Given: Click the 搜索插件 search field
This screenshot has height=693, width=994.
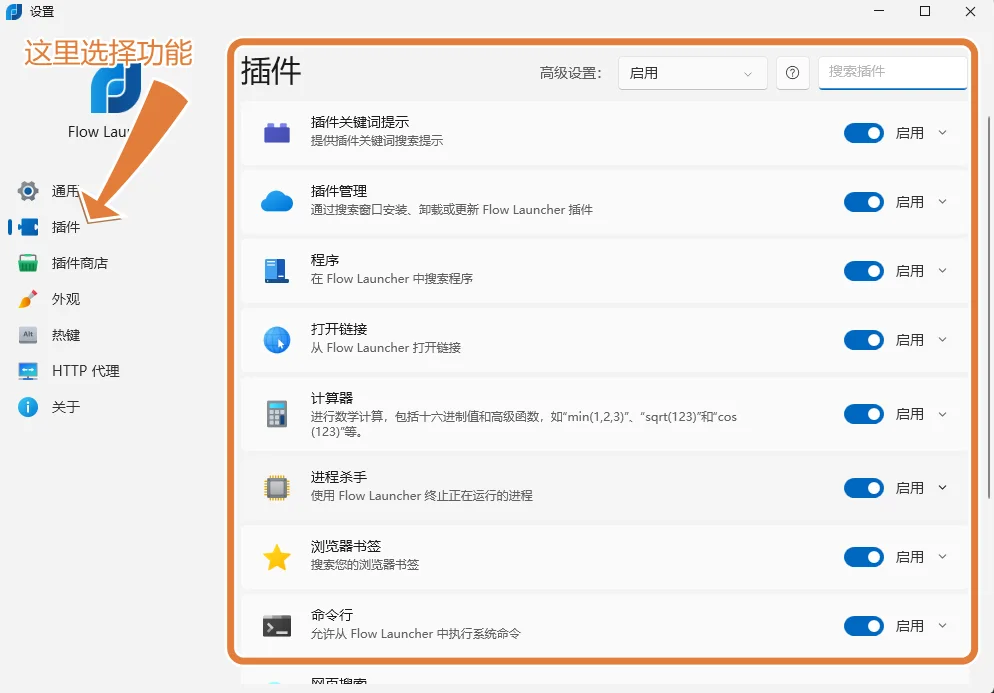Looking at the screenshot, I should 893,72.
